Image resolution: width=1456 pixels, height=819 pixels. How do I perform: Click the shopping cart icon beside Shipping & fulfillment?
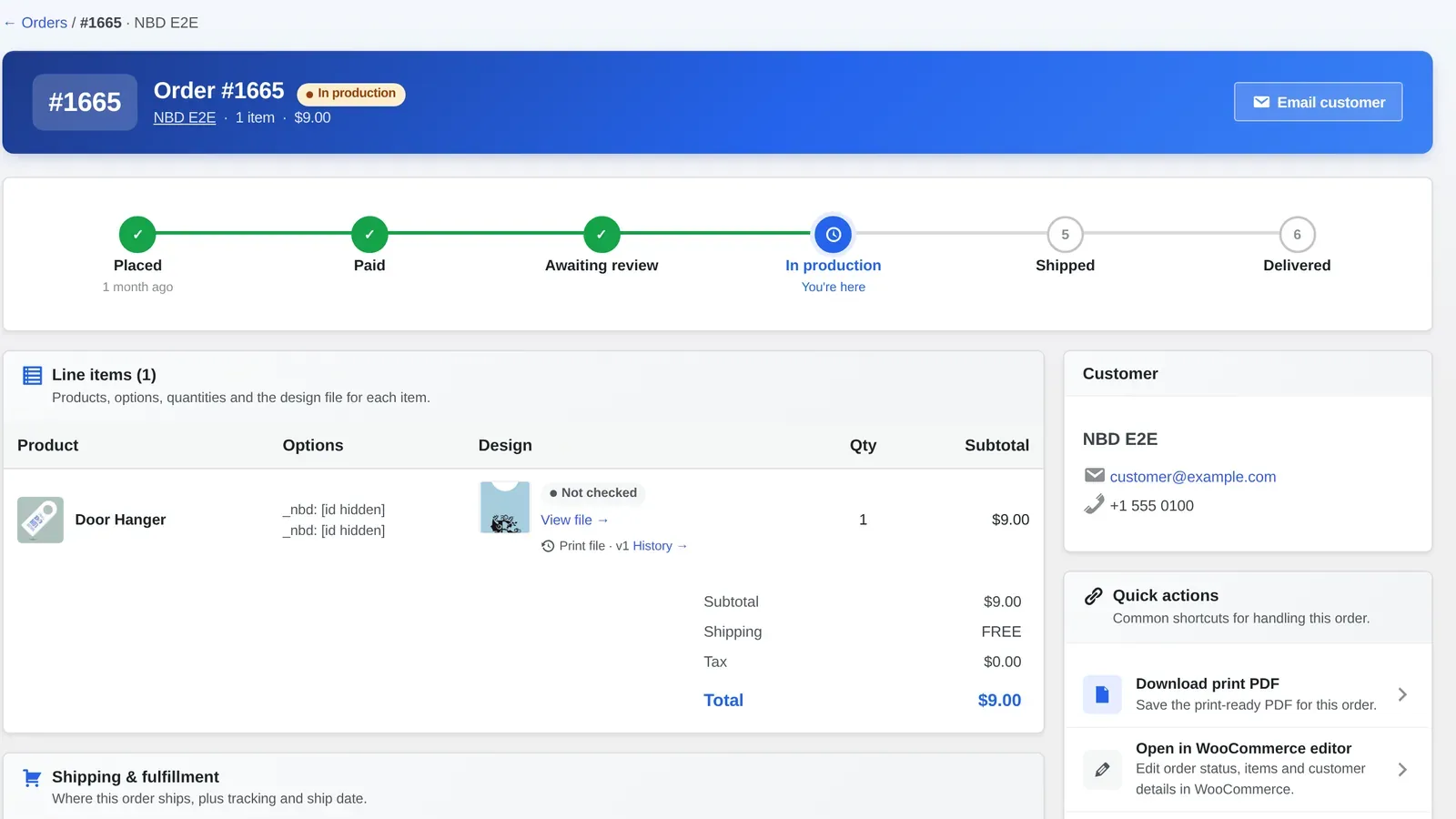tap(32, 778)
